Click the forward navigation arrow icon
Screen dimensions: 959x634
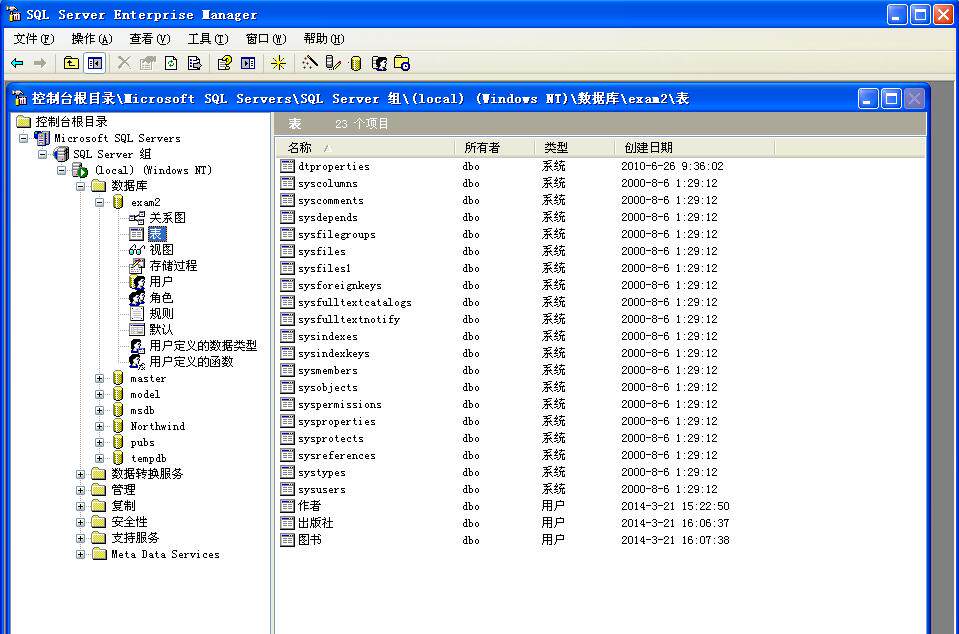[38, 62]
